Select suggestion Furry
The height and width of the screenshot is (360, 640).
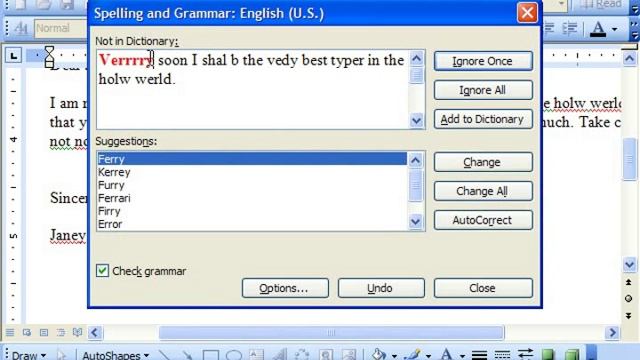(x=252, y=185)
